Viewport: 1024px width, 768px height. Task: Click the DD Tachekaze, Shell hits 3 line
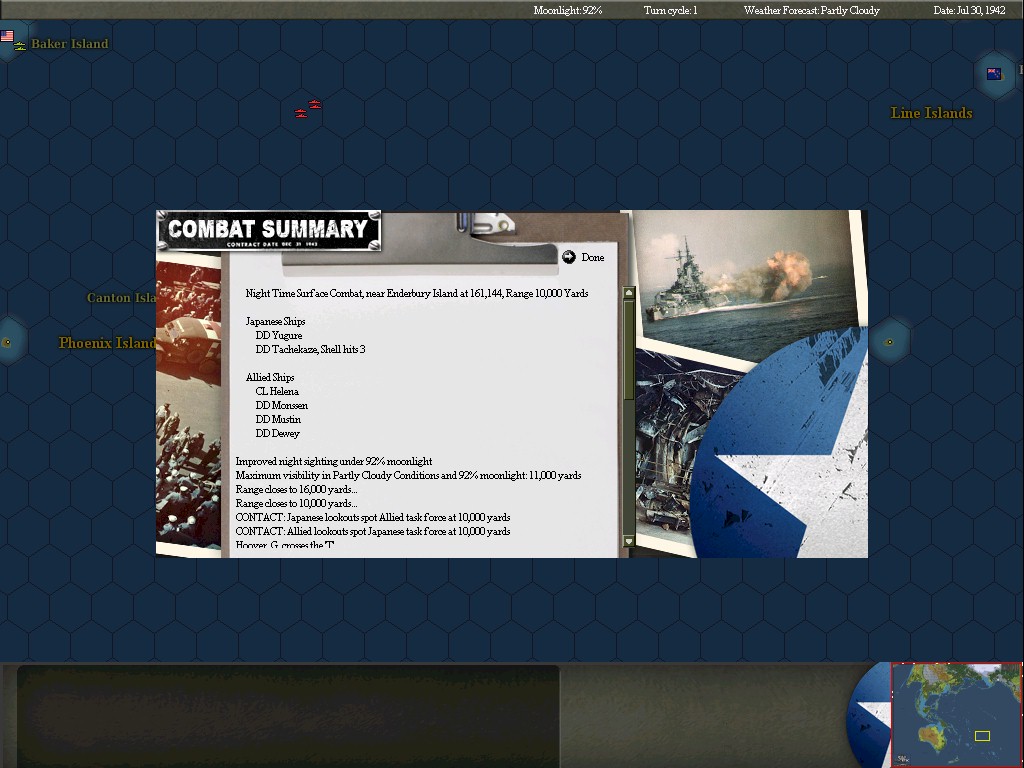(x=310, y=349)
